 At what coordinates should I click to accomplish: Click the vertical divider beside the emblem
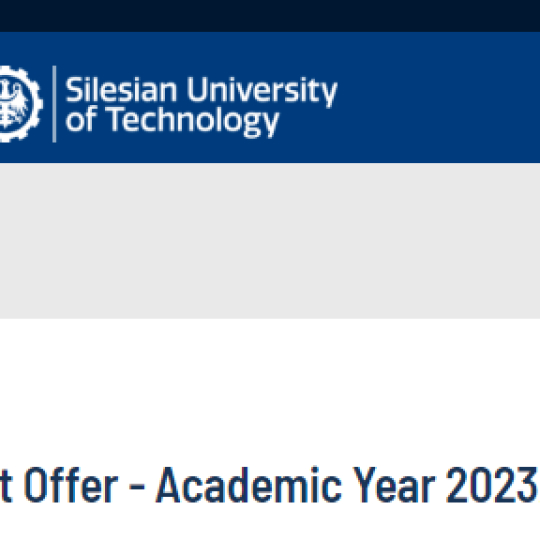tap(54, 104)
